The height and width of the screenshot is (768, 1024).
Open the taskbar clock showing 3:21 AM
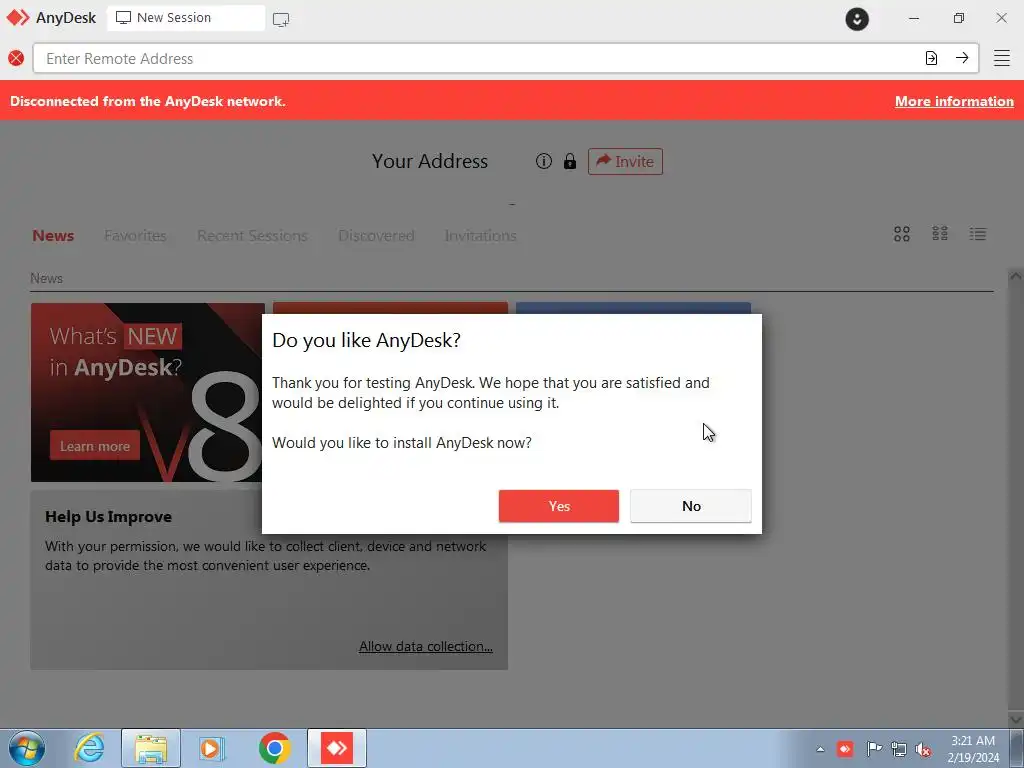tap(973, 749)
